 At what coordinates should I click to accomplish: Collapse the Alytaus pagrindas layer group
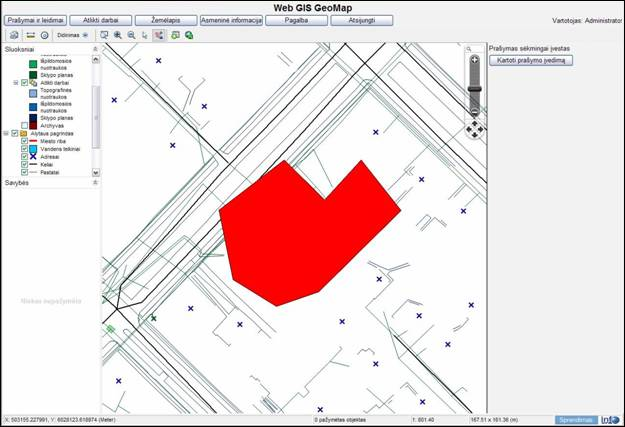pyautogui.click(x=6, y=133)
